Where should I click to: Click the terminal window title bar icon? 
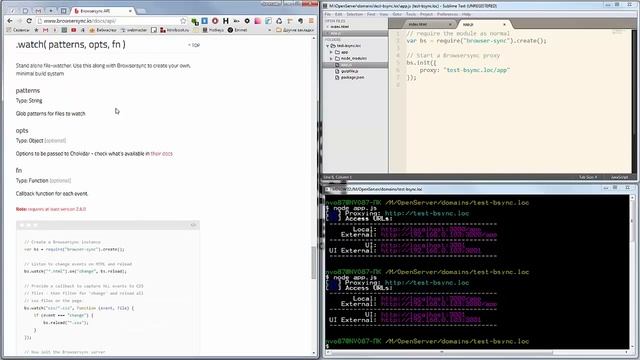point(327,189)
